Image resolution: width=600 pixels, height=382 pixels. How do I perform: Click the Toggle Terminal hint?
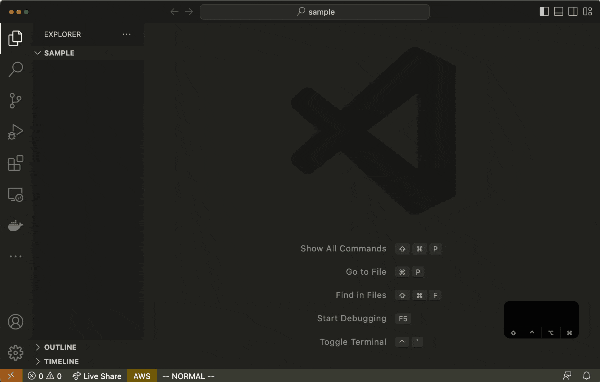[353, 342]
